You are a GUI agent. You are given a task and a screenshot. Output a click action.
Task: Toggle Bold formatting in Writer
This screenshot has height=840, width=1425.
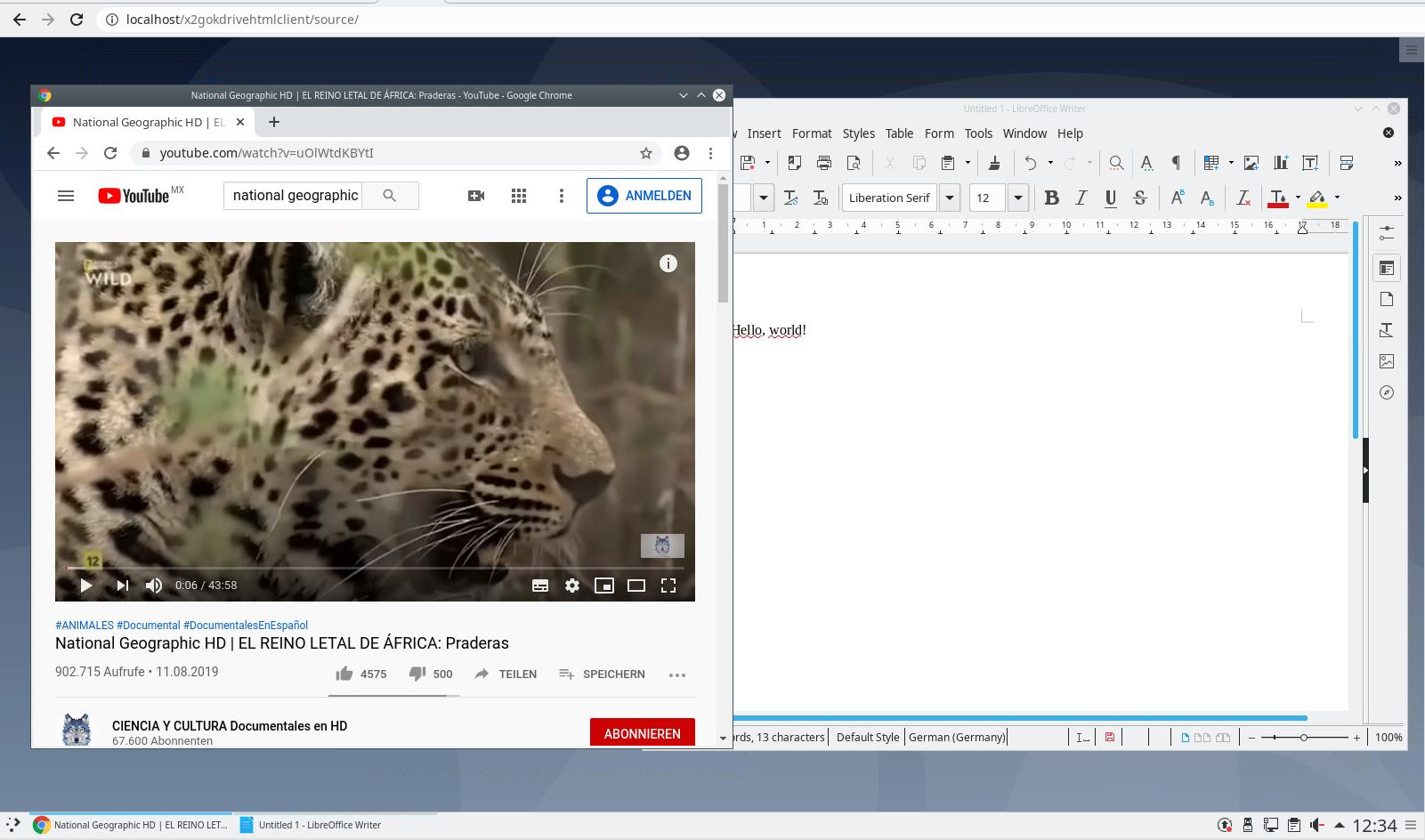point(1051,198)
